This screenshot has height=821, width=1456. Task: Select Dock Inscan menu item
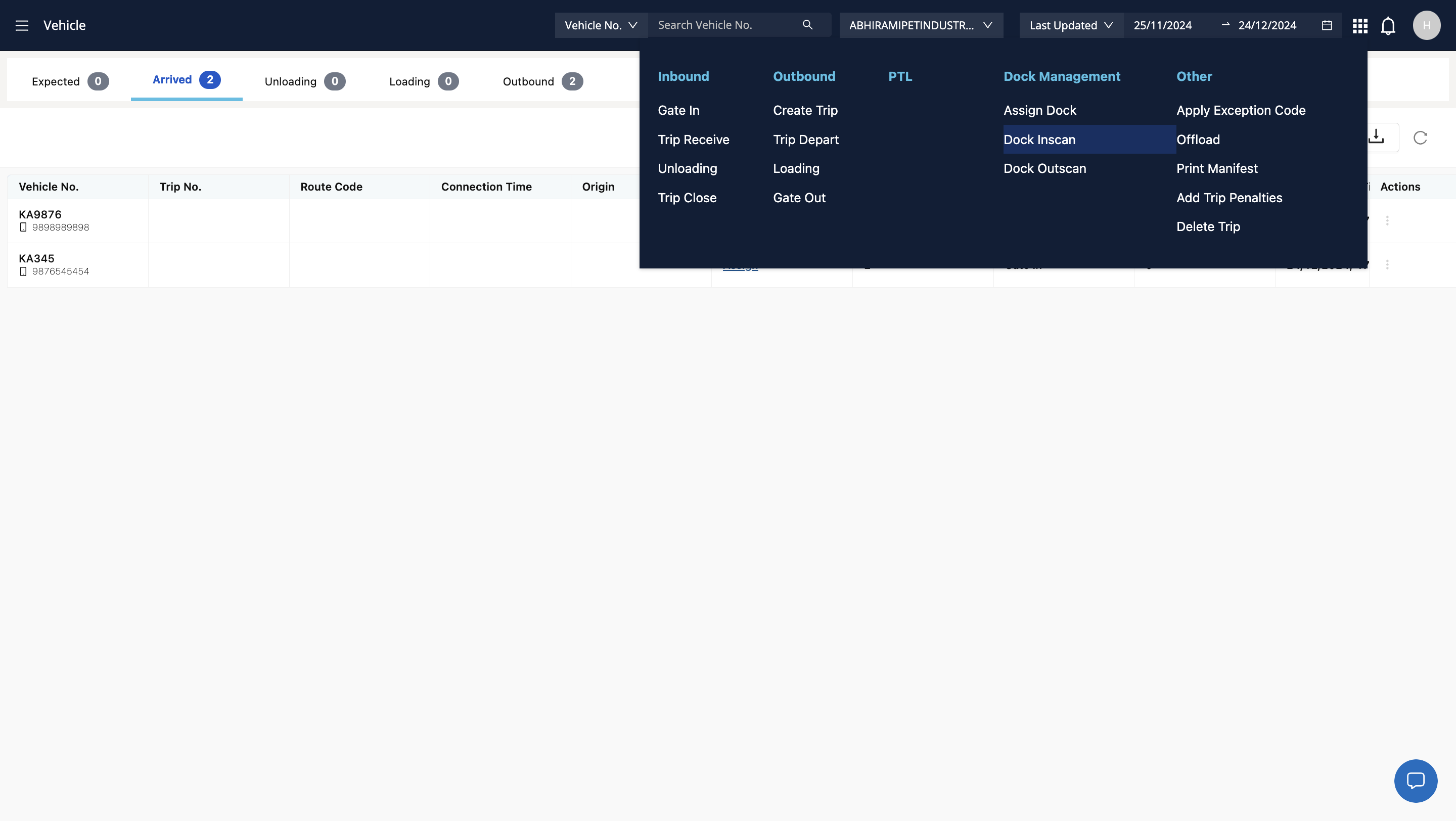pos(1039,140)
